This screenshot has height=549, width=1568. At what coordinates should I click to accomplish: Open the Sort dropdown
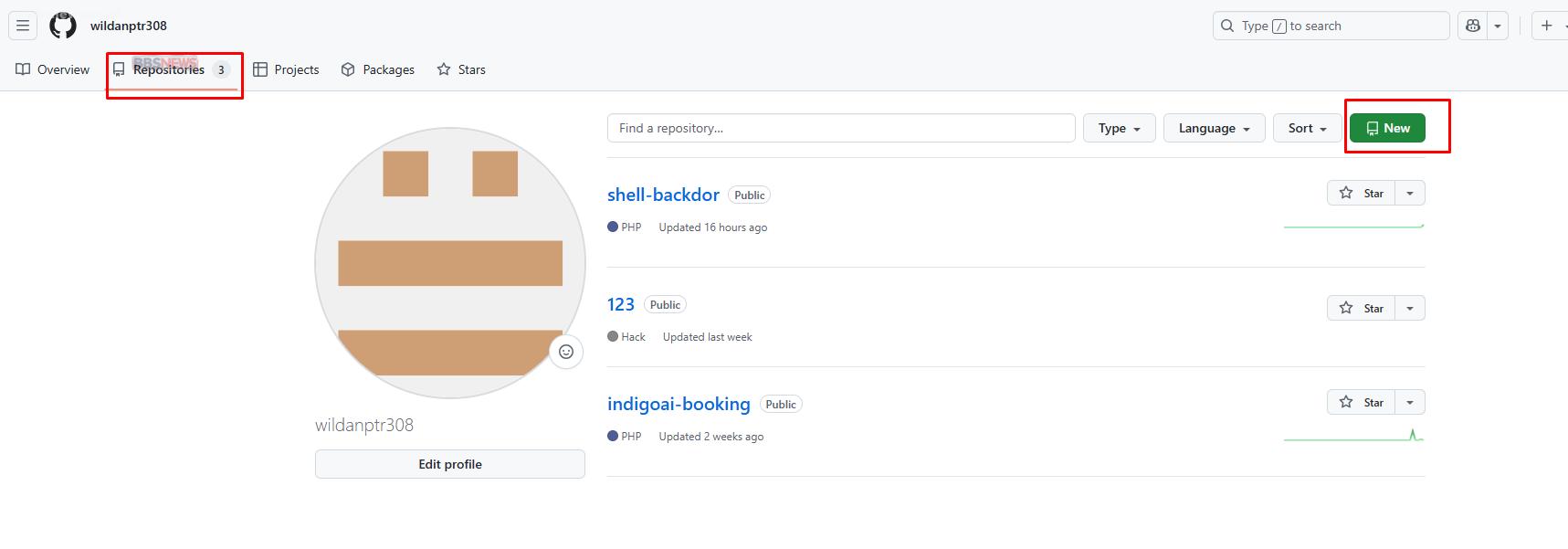pyautogui.click(x=1307, y=128)
